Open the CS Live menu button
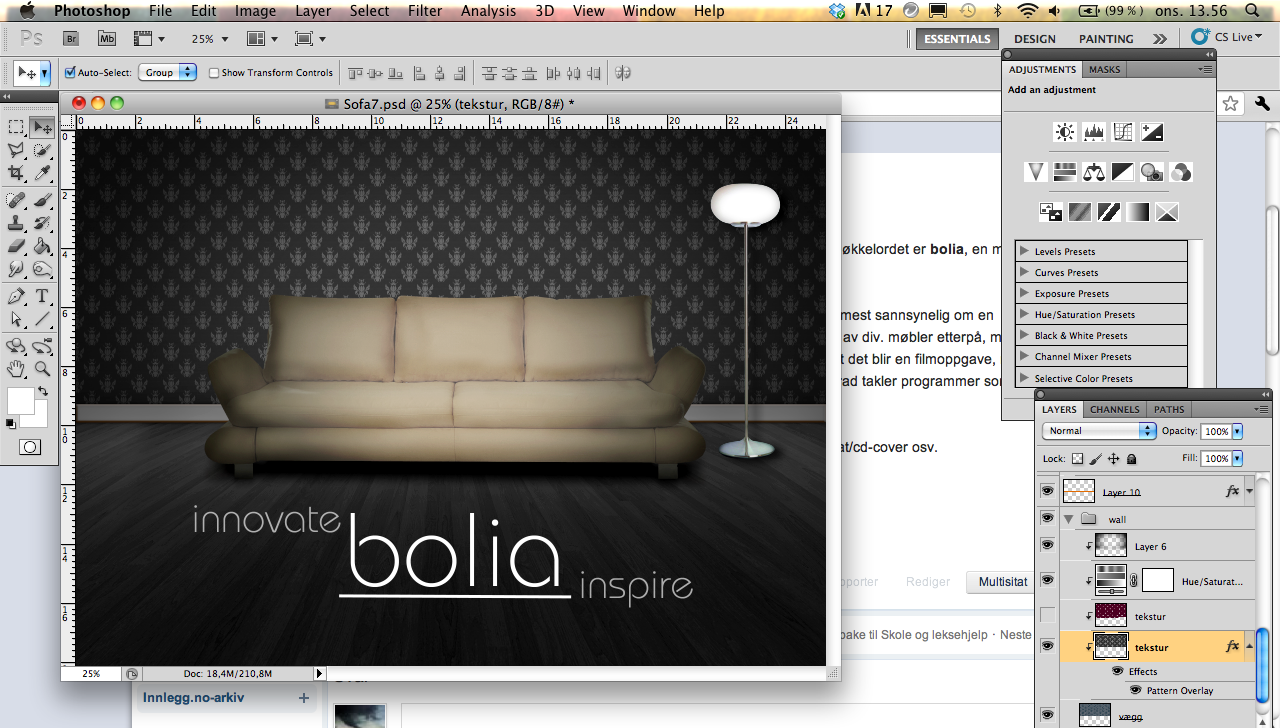The height and width of the screenshot is (728, 1280). pos(1226,37)
